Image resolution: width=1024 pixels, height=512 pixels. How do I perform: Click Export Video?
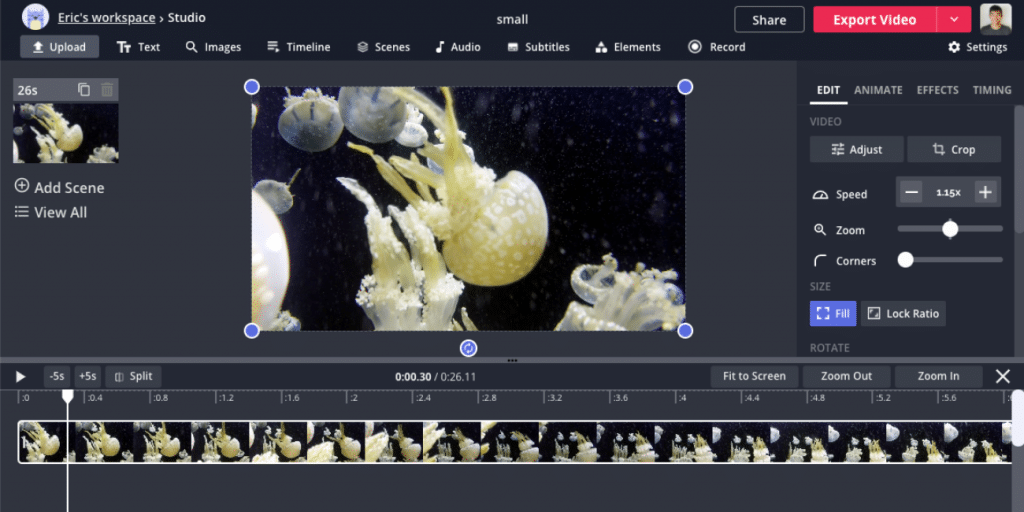tap(874, 20)
